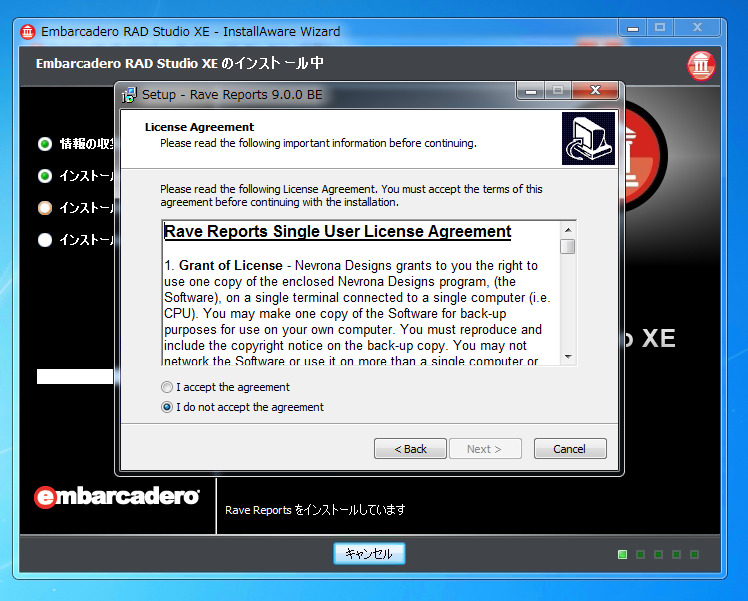Viewport: 748px width, 601px height.
Task: Click the second green installing step bullet
Action: 45,176
